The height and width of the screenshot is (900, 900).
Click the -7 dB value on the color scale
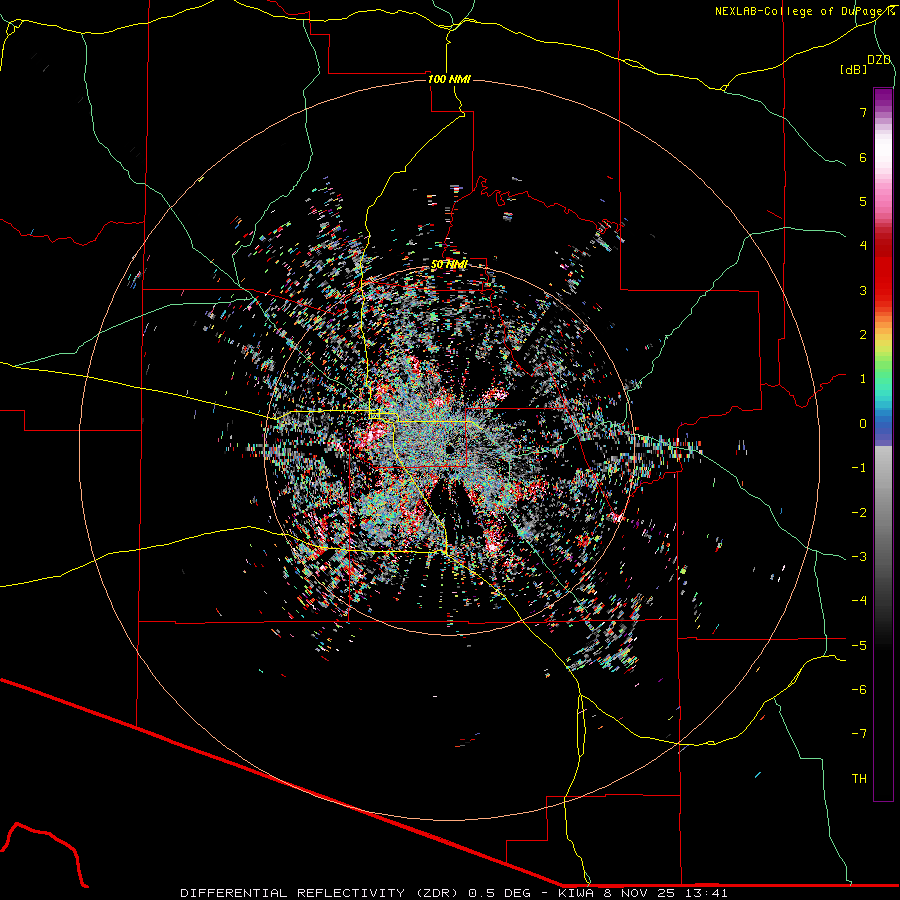point(859,734)
